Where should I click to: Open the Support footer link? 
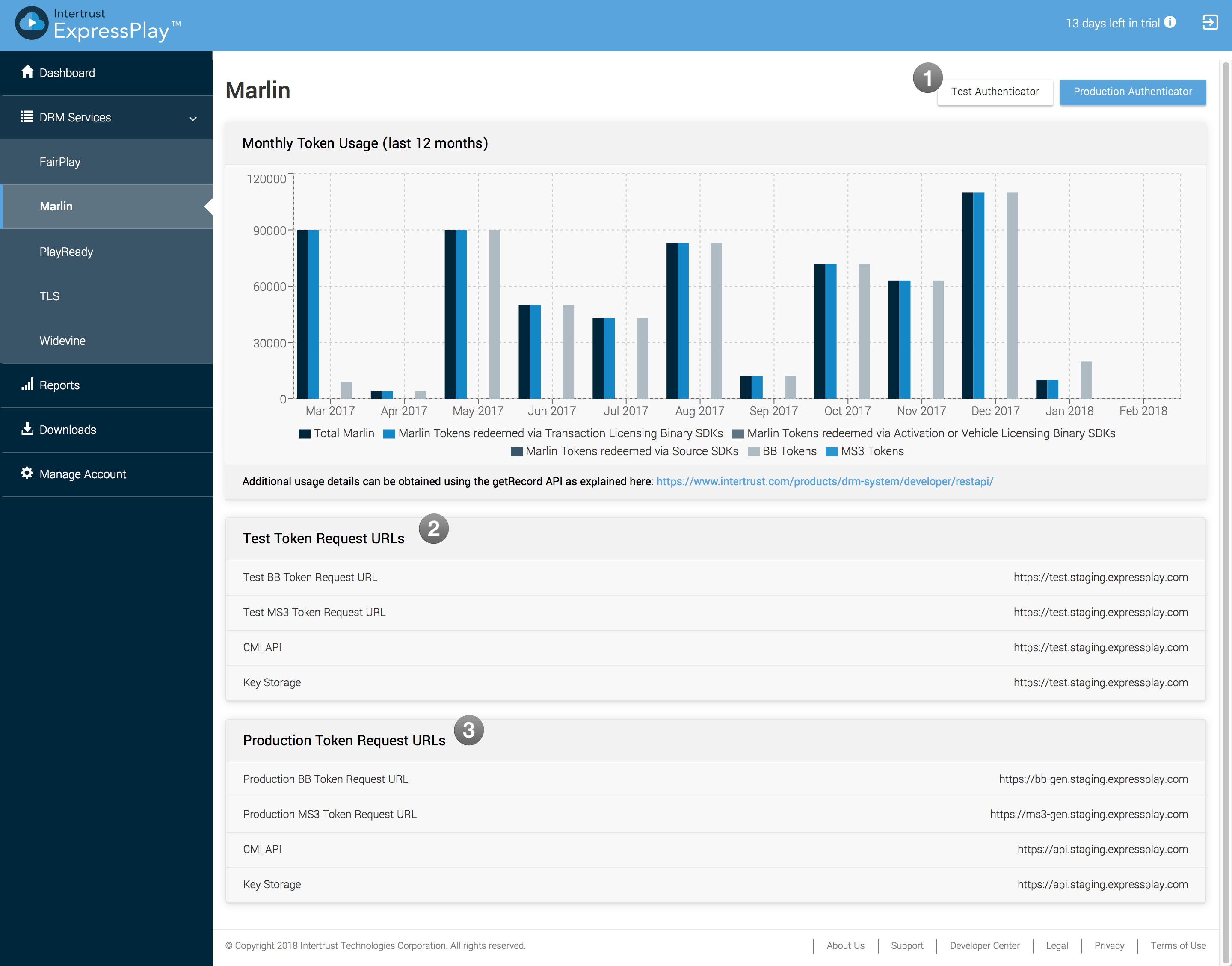[x=907, y=945]
